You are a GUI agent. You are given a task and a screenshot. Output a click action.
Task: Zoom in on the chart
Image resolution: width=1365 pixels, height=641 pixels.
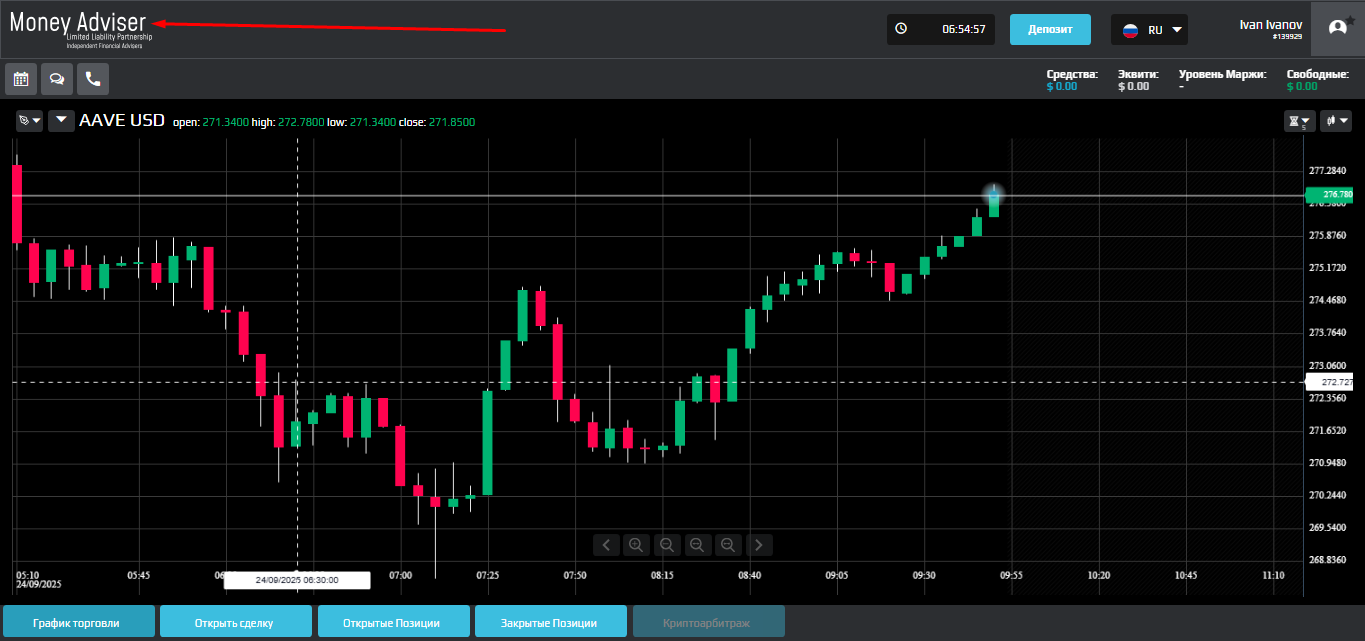pos(636,545)
